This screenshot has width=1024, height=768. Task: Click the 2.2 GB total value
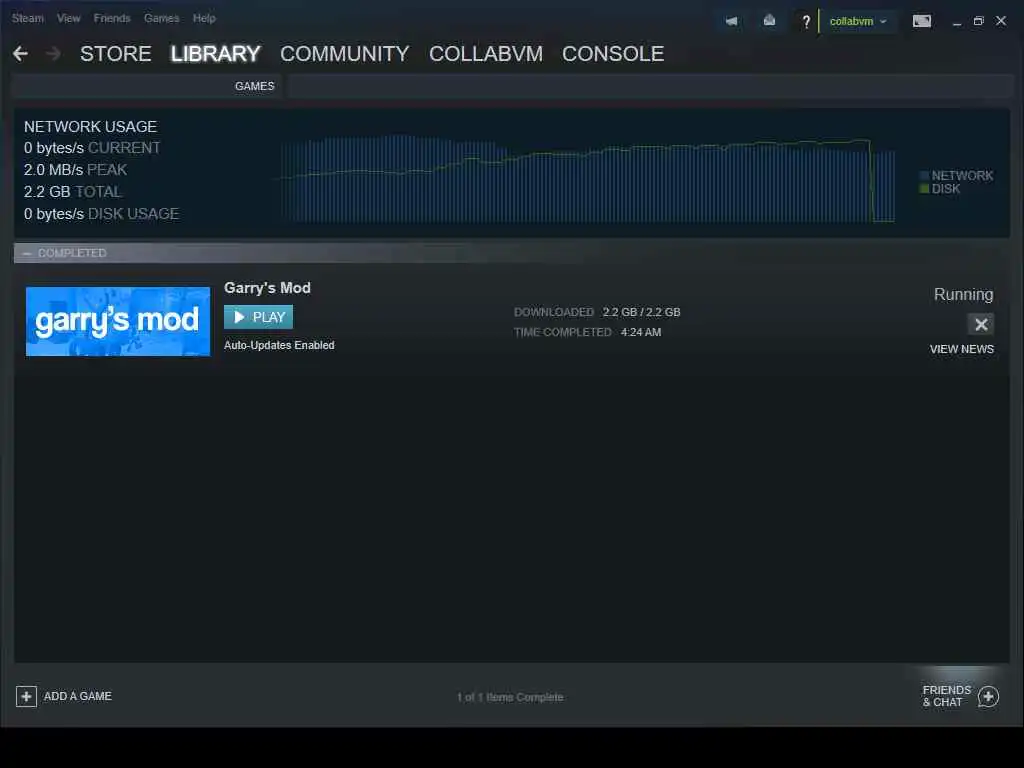tap(47, 192)
